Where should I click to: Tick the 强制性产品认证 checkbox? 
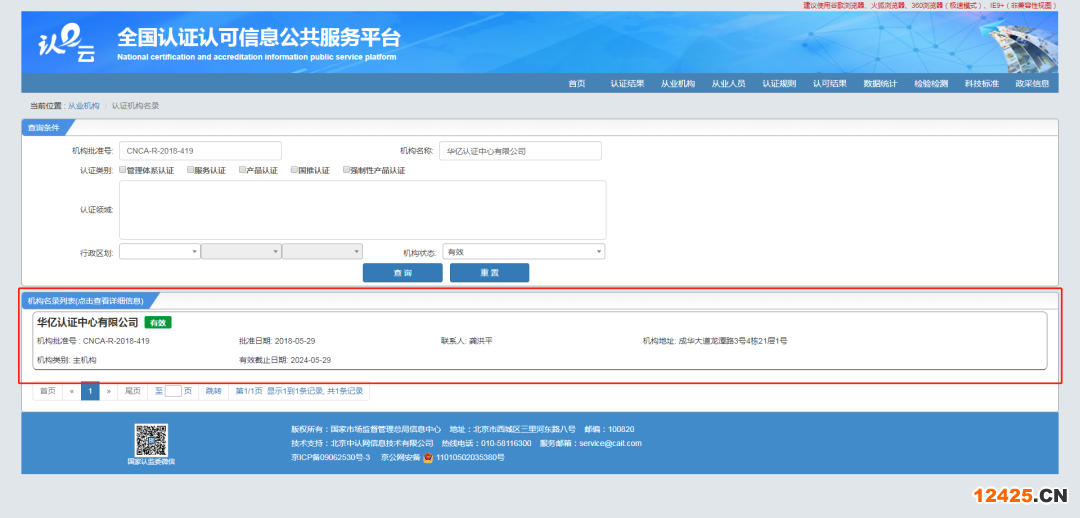click(344, 170)
